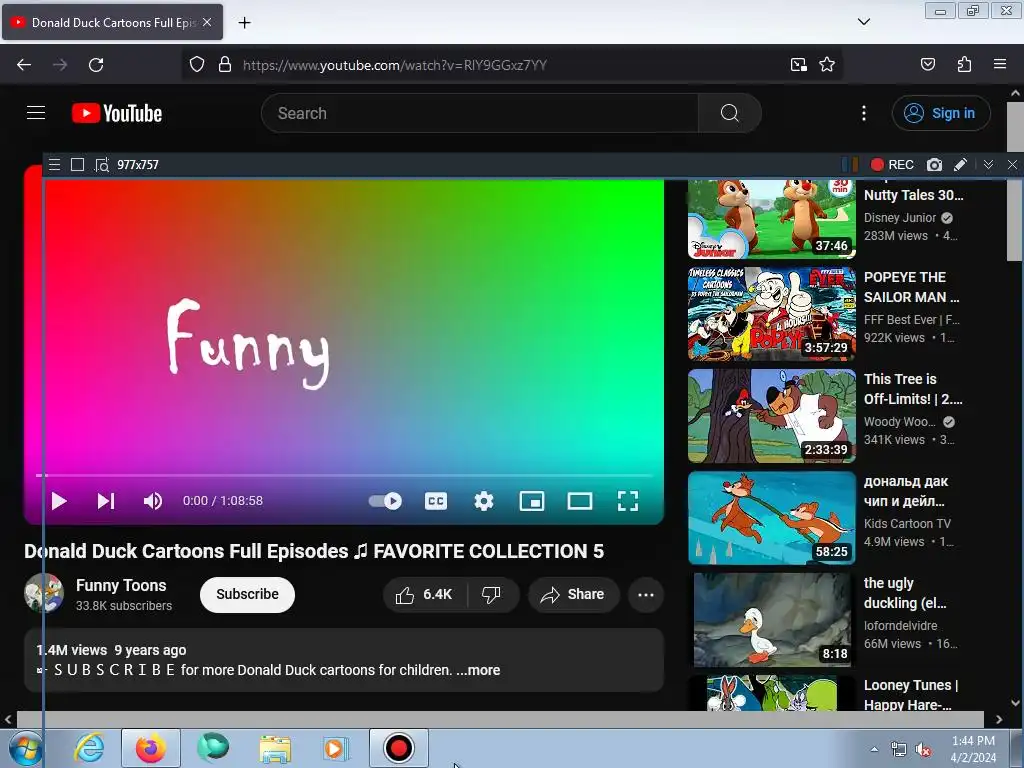This screenshot has height=768, width=1024.
Task: Open picture-in-picture icon in address bar
Action: 798,65
